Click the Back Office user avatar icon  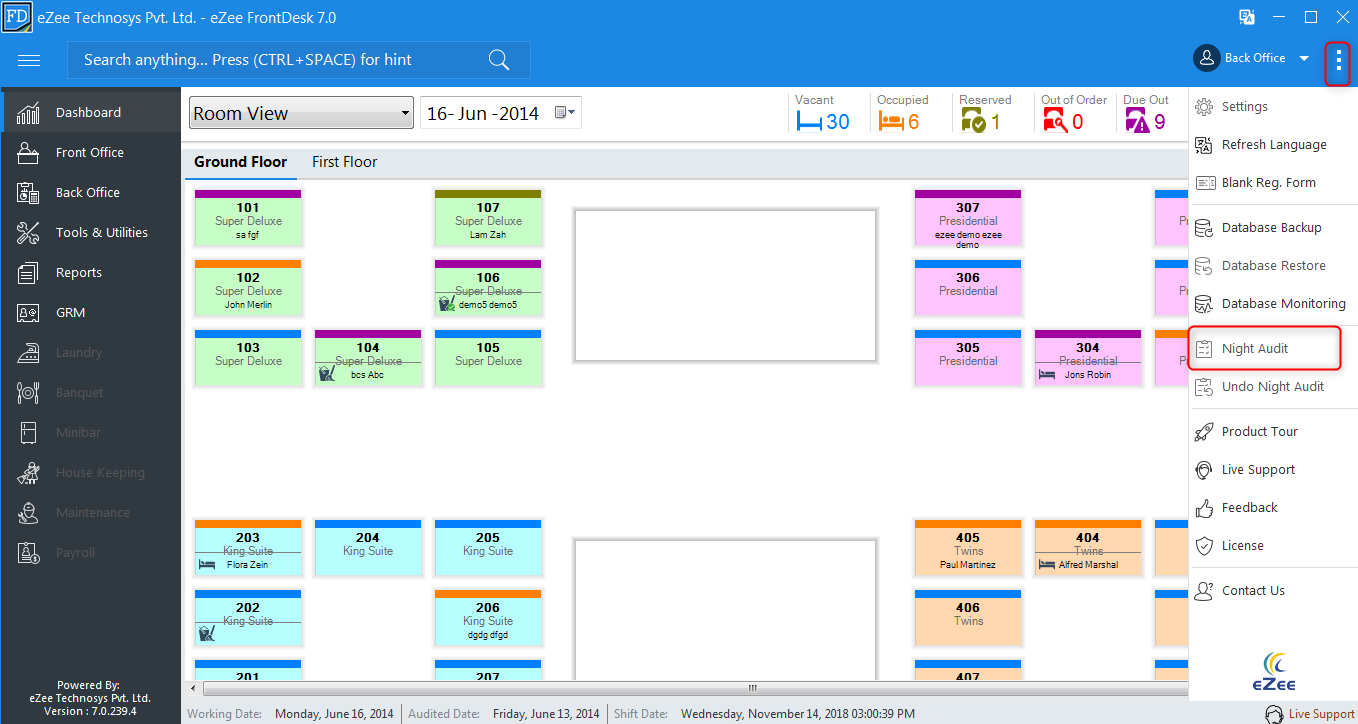1206,58
